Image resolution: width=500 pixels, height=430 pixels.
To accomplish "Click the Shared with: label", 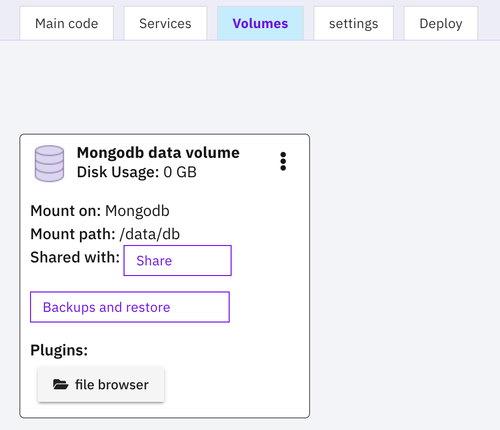I will [75, 257].
